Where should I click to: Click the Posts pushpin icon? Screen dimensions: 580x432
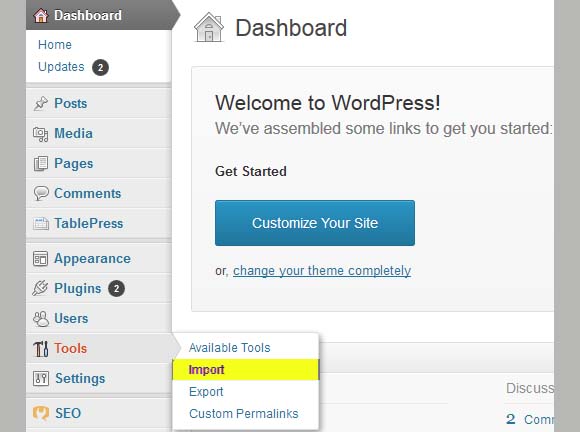coord(41,104)
